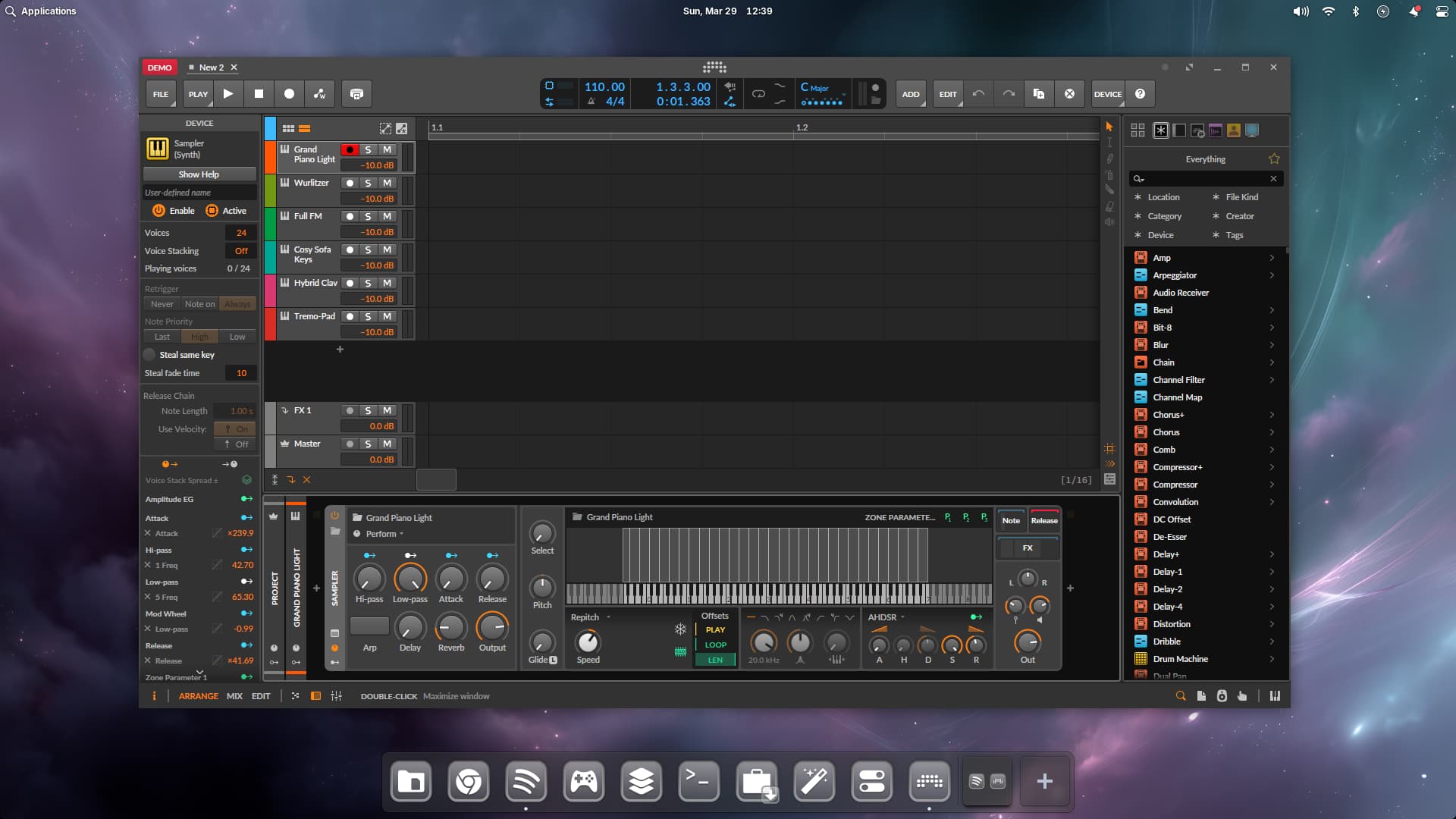Click the ADD button in toolbar
The height and width of the screenshot is (819, 1456).
click(x=910, y=94)
